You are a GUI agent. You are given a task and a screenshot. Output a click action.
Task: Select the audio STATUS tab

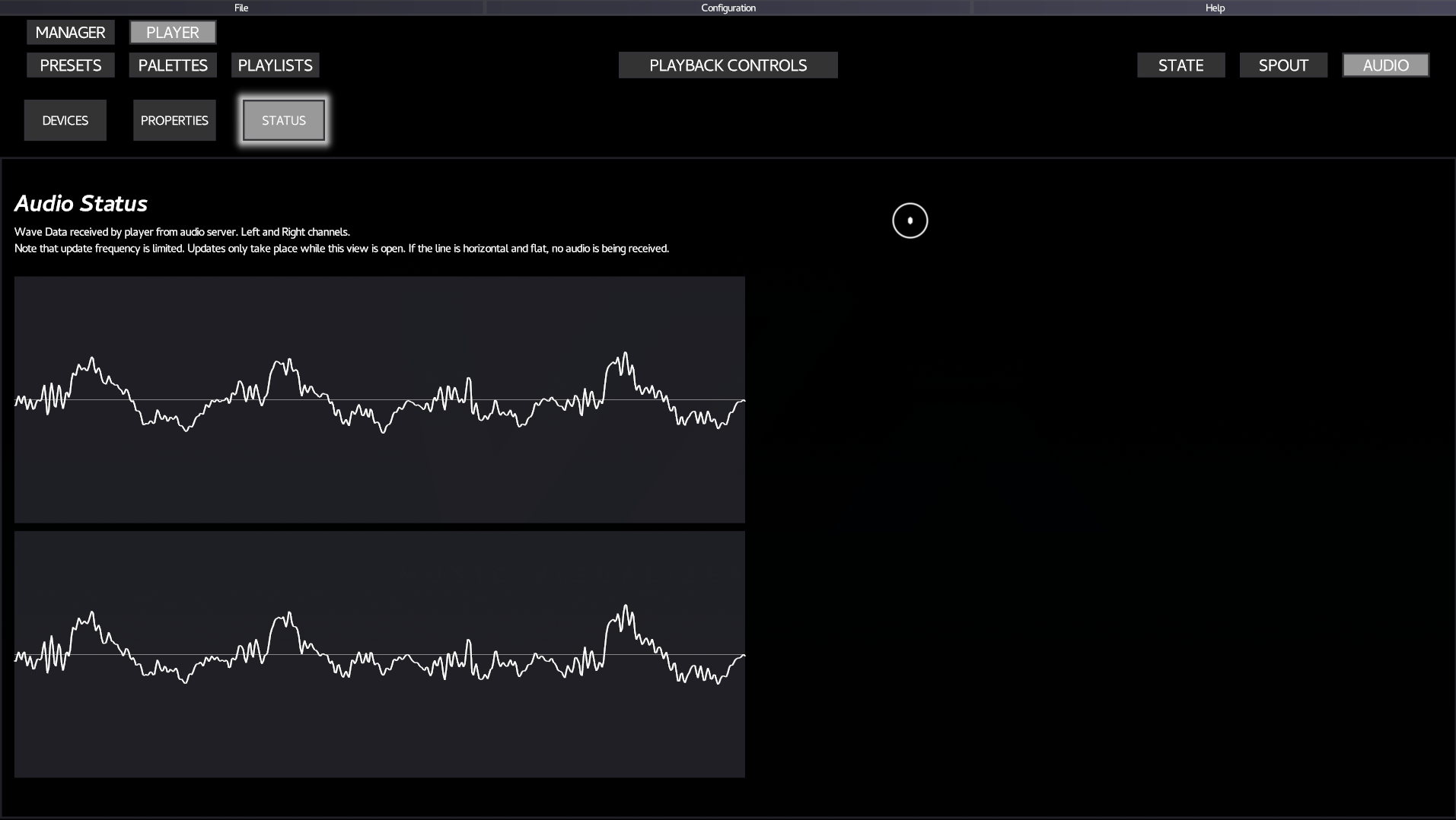[284, 120]
